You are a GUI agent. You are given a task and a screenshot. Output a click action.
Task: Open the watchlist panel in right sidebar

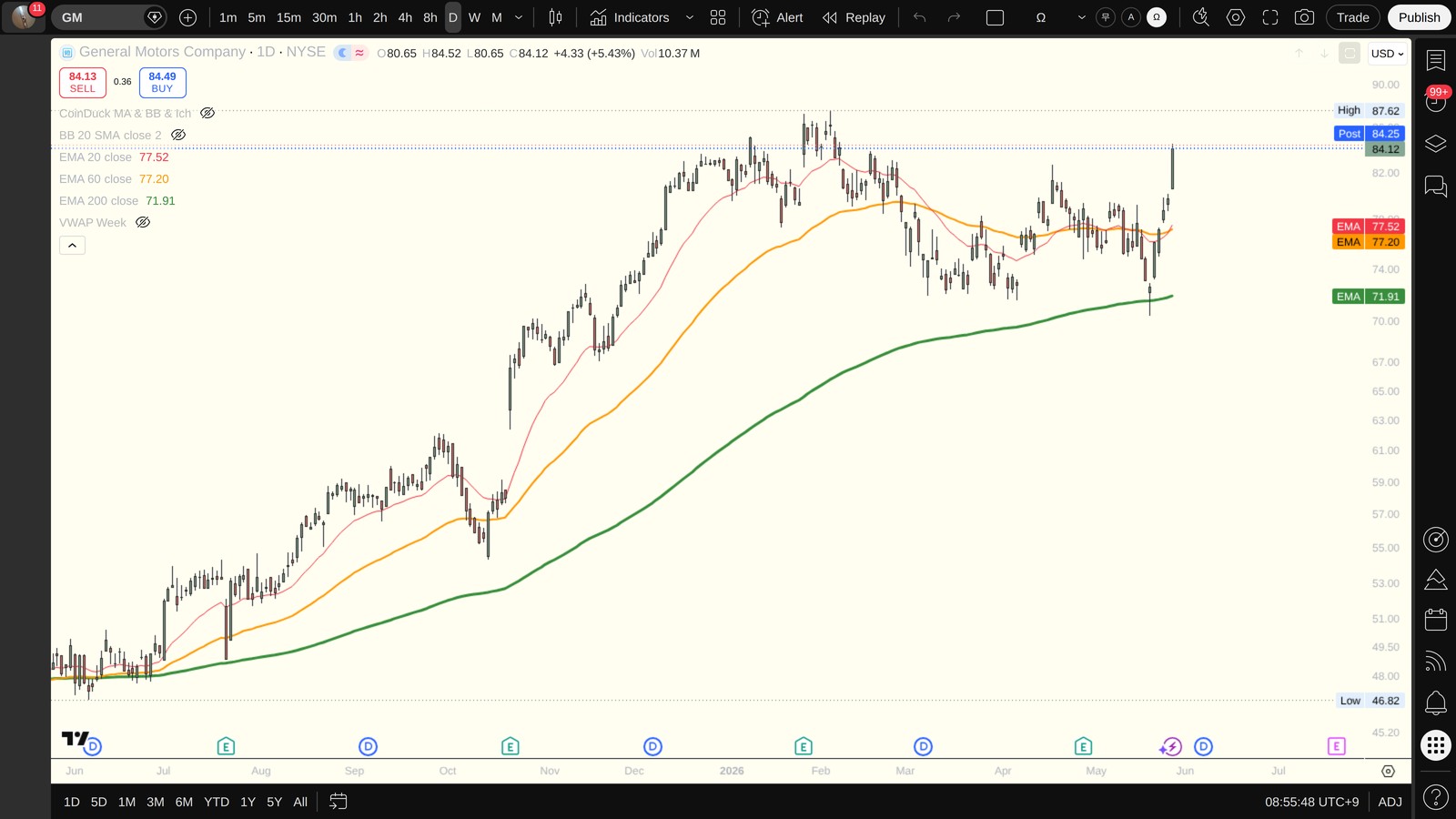pos(1436,60)
